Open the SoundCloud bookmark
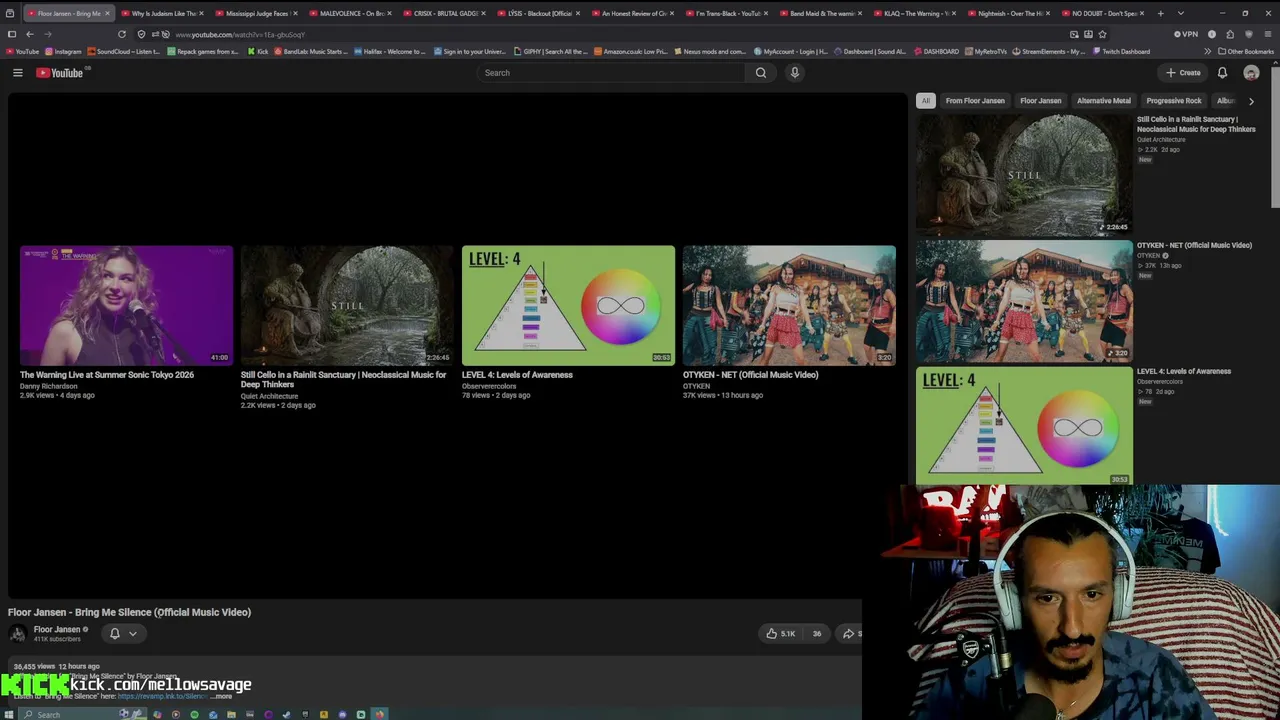The height and width of the screenshot is (720, 1280). click(124, 51)
